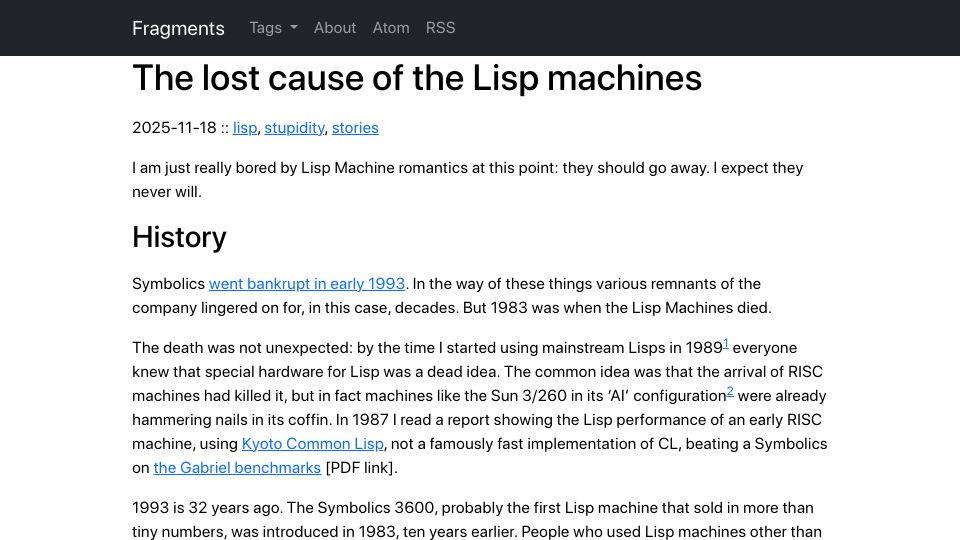Follow the stories tag link

(355, 128)
